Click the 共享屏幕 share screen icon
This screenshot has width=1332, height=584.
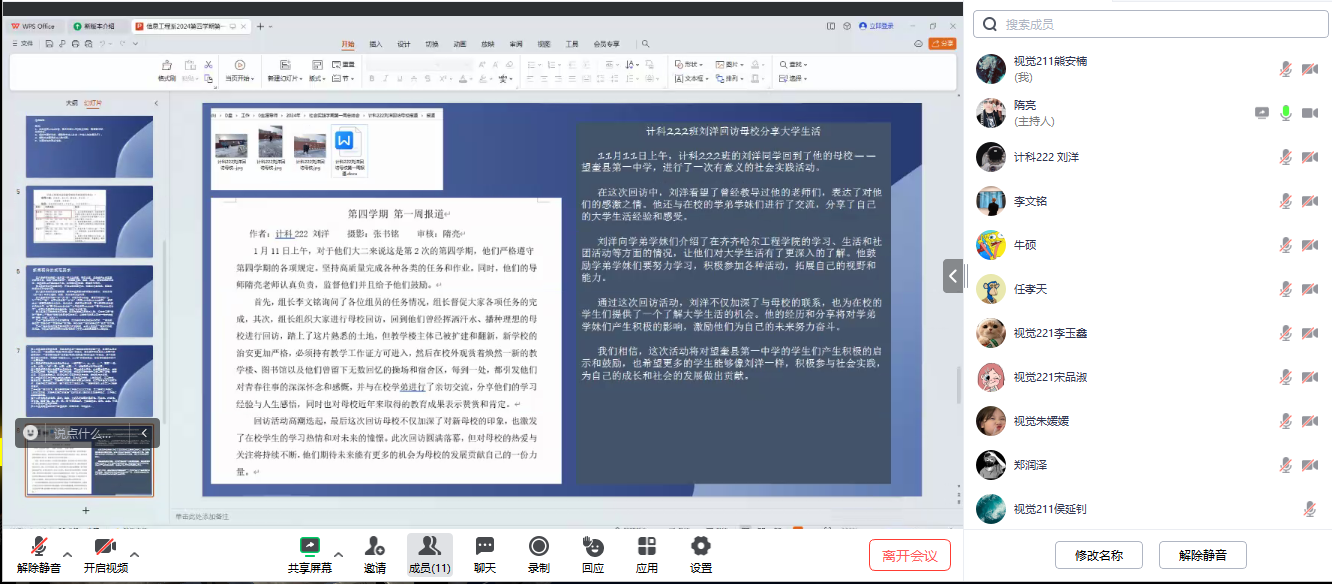[x=310, y=546]
